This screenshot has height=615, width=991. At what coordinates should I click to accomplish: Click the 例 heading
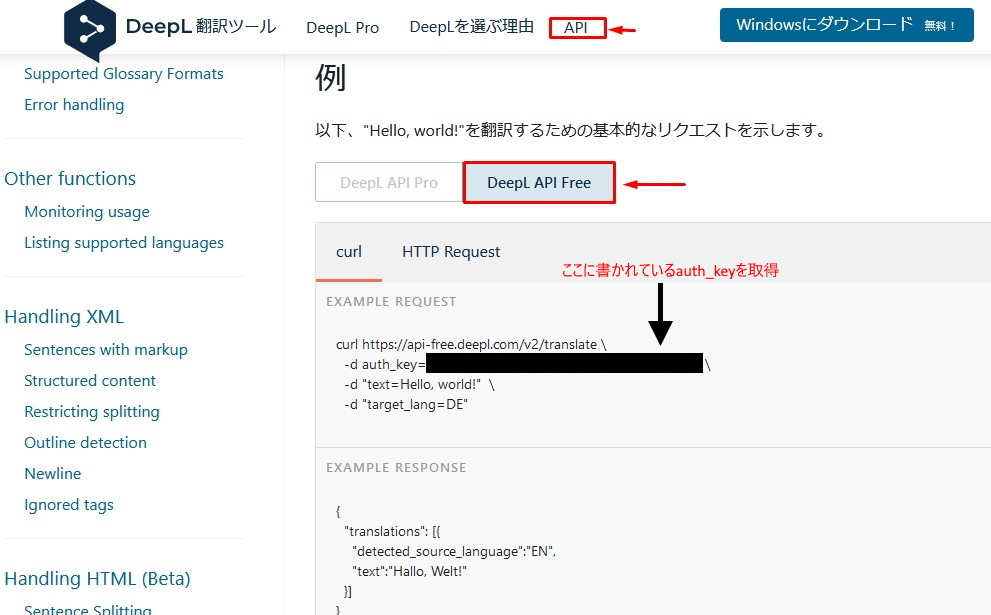[331, 78]
